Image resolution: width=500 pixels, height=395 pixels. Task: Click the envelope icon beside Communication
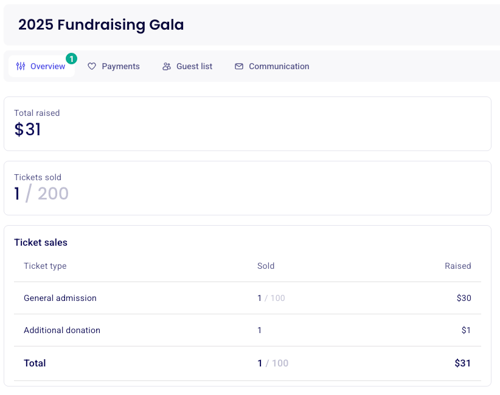pyautogui.click(x=239, y=66)
